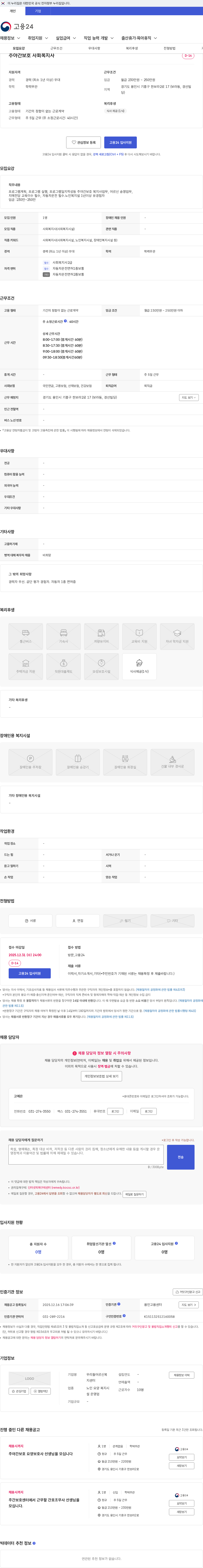Switch to the 개인 tab
Image resolution: width=203 pixels, height=1568 pixels.
point(13,11)
